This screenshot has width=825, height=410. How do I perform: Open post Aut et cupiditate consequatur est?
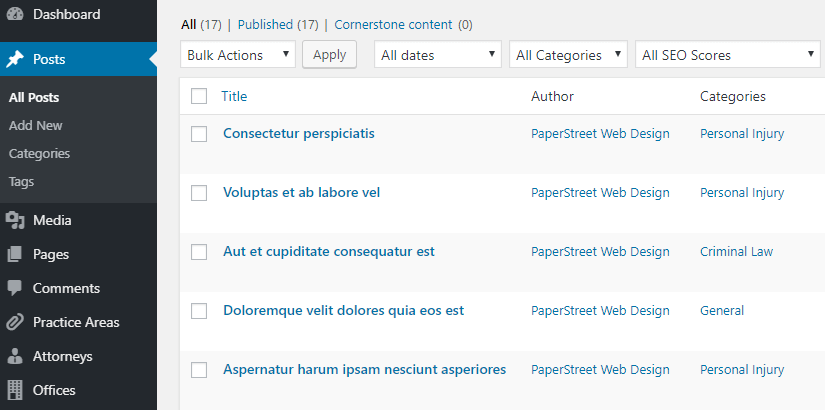click(x=329, y=252)
